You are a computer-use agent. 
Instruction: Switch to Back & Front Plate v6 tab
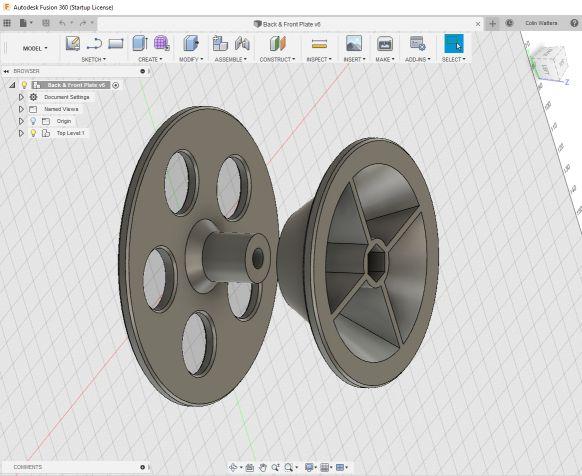coord(287,24)
